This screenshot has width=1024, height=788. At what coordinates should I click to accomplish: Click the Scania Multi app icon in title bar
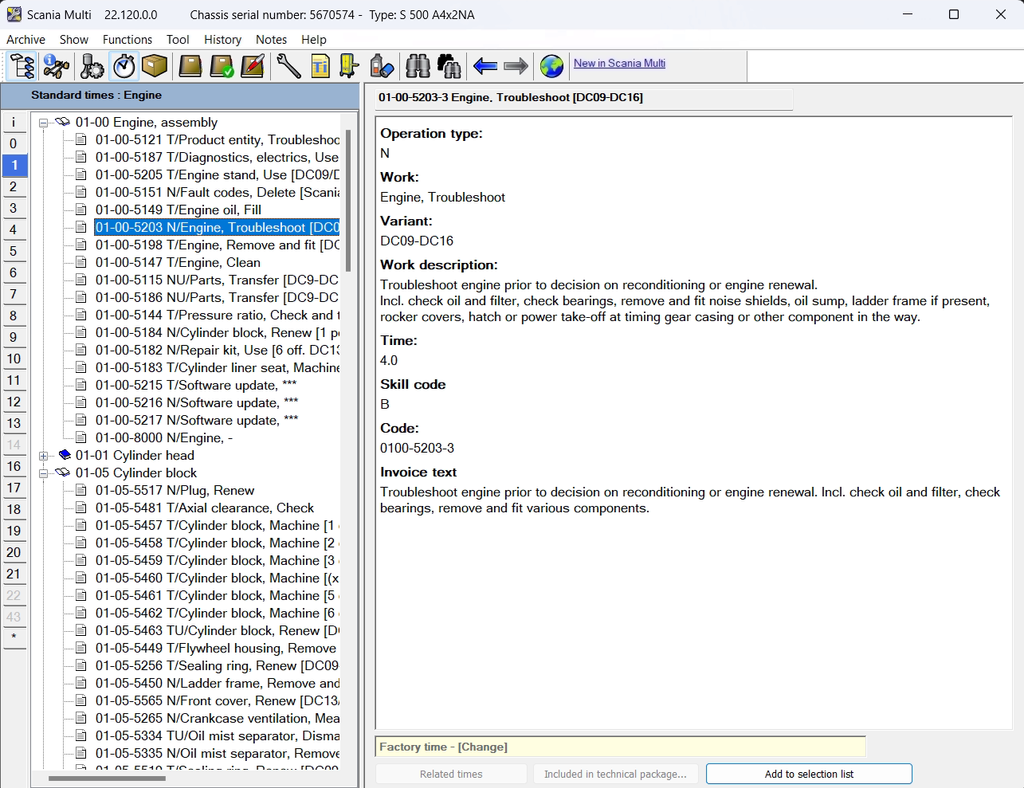click(14, 14)
